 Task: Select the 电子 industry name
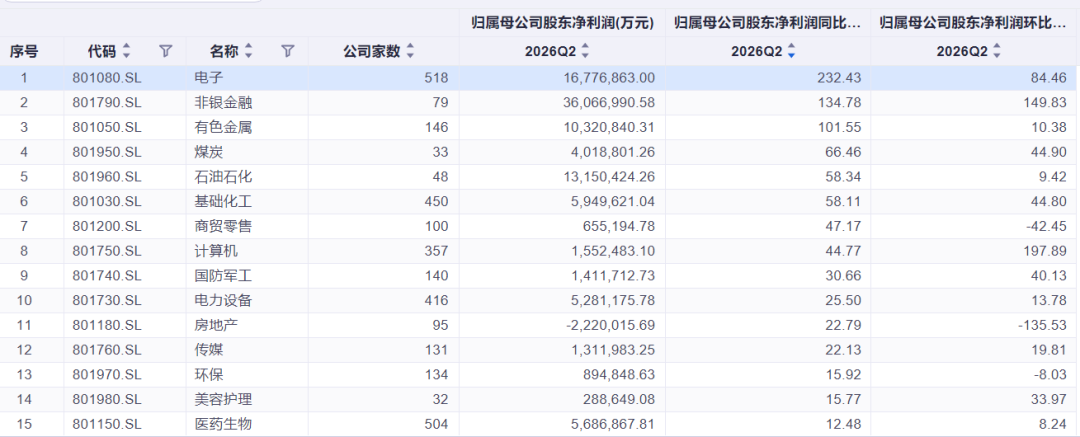pos(209,78)
